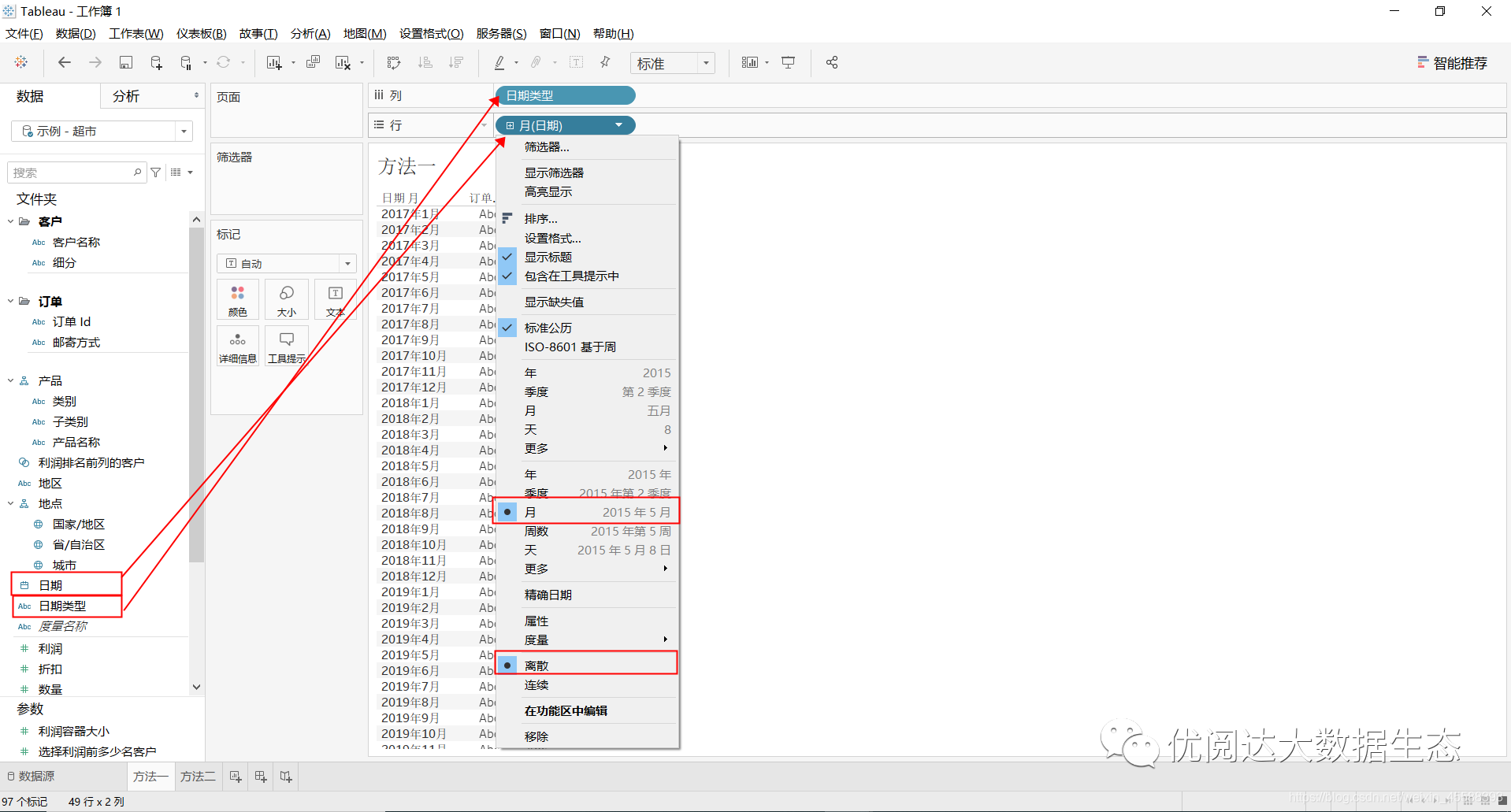Click the pin fix axes icon
The image size is (1511, 812).
(x=605, y=62)
